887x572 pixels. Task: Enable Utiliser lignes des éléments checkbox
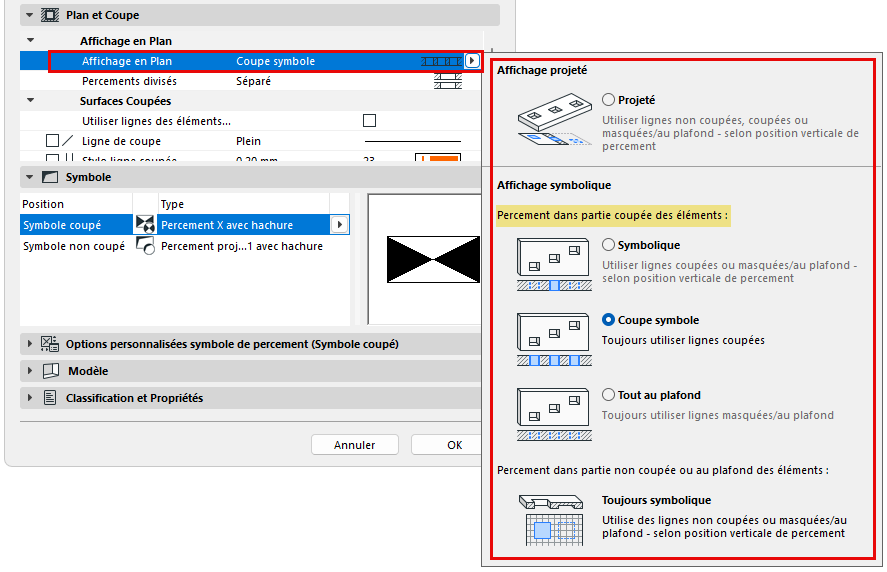[x=369, y=121]
